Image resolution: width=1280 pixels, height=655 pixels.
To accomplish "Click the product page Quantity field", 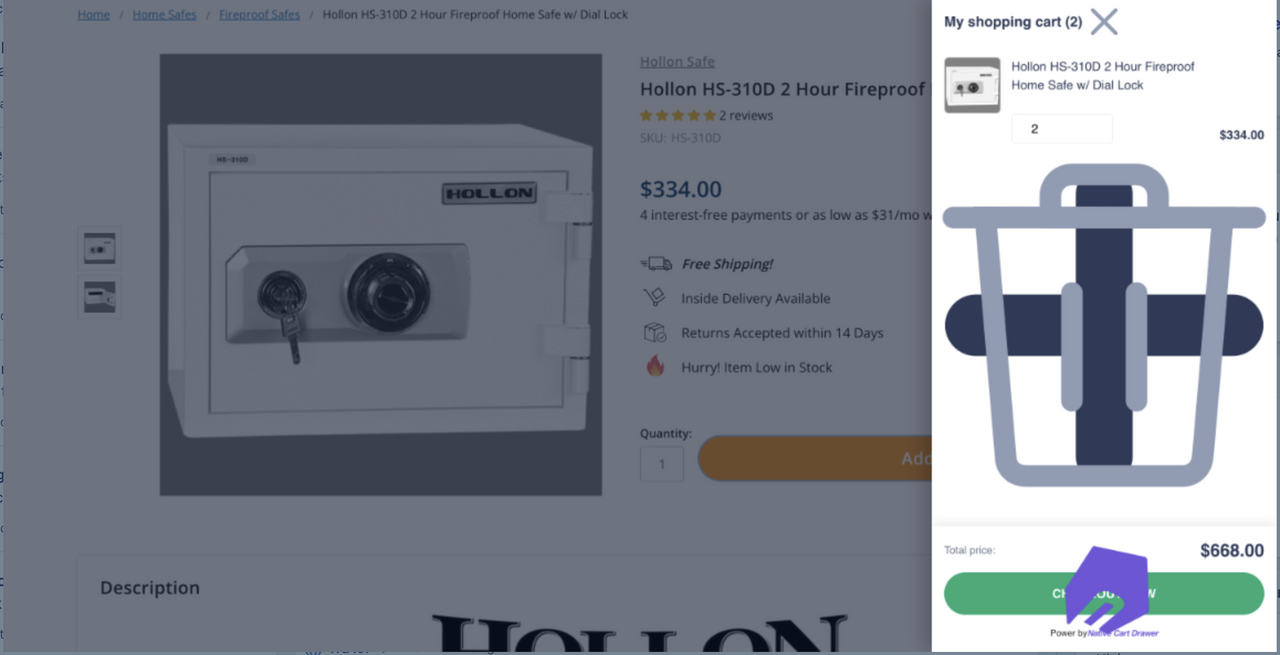I will pos(662,464).
